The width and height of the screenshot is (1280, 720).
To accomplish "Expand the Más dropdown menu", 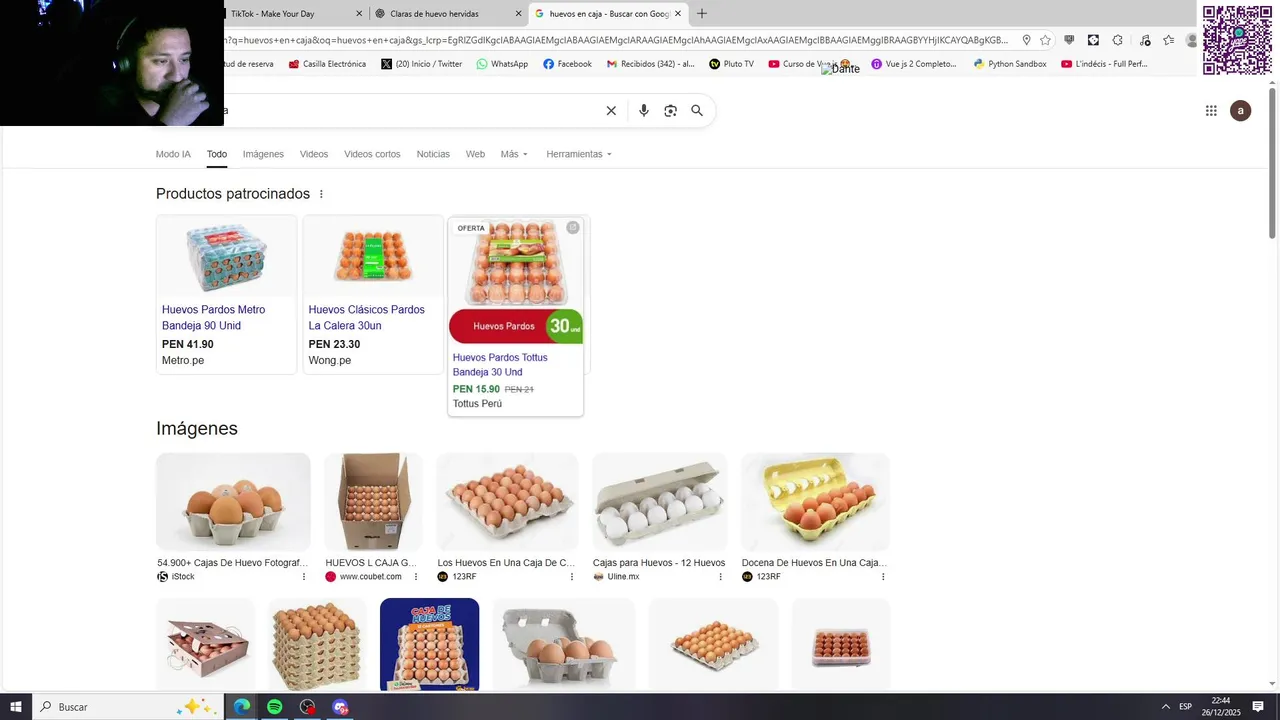I will (x=514, y=154).
